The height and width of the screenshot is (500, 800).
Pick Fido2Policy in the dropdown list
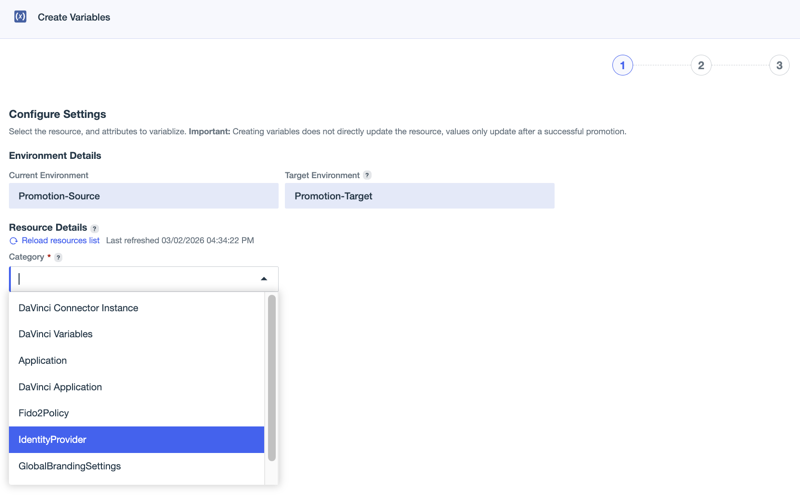pyautogui.click(x=137, y=413)
